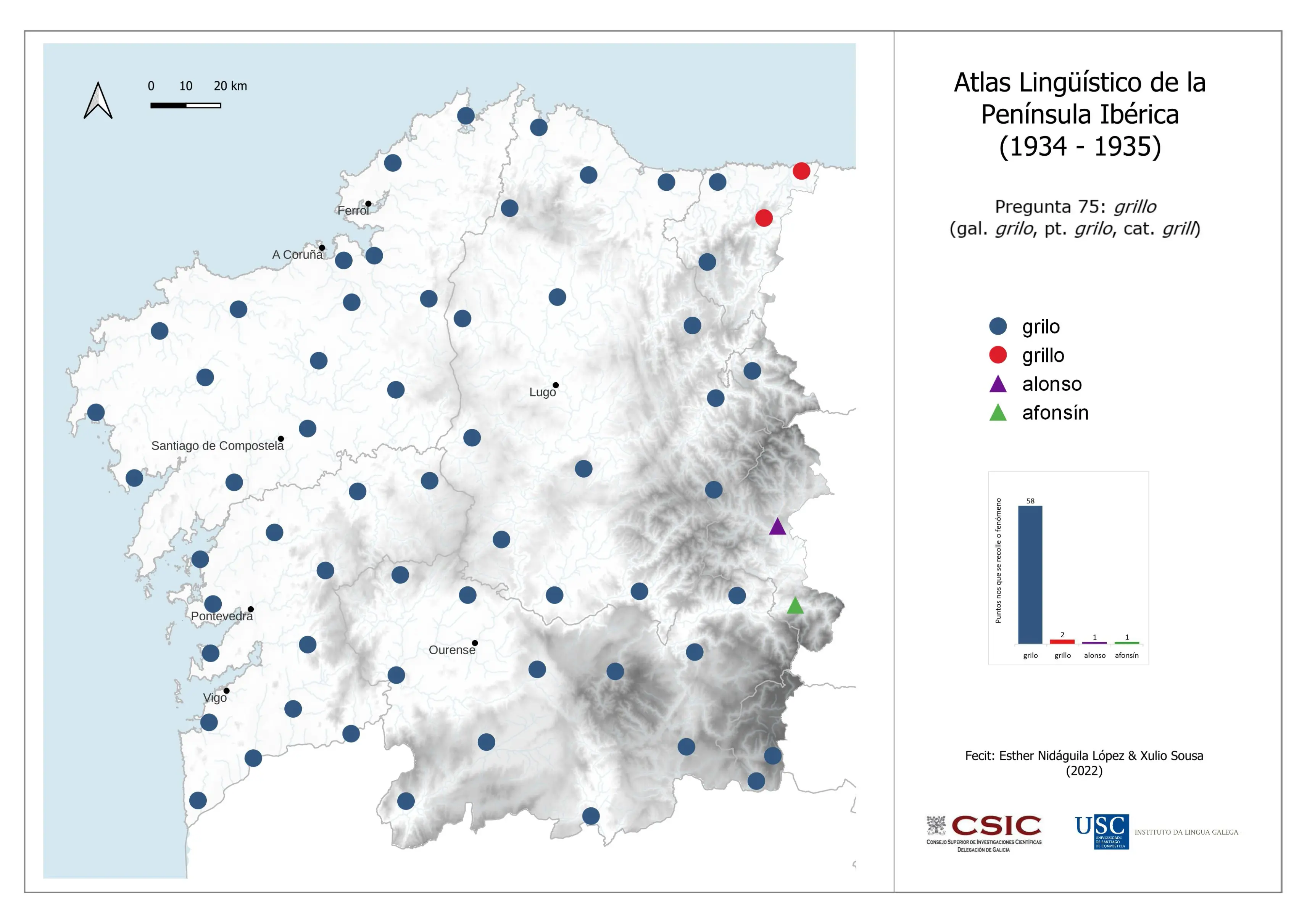Click the purple alonso triangle on map
Screen dimensions: 1307x924
(x=777, y=528)
